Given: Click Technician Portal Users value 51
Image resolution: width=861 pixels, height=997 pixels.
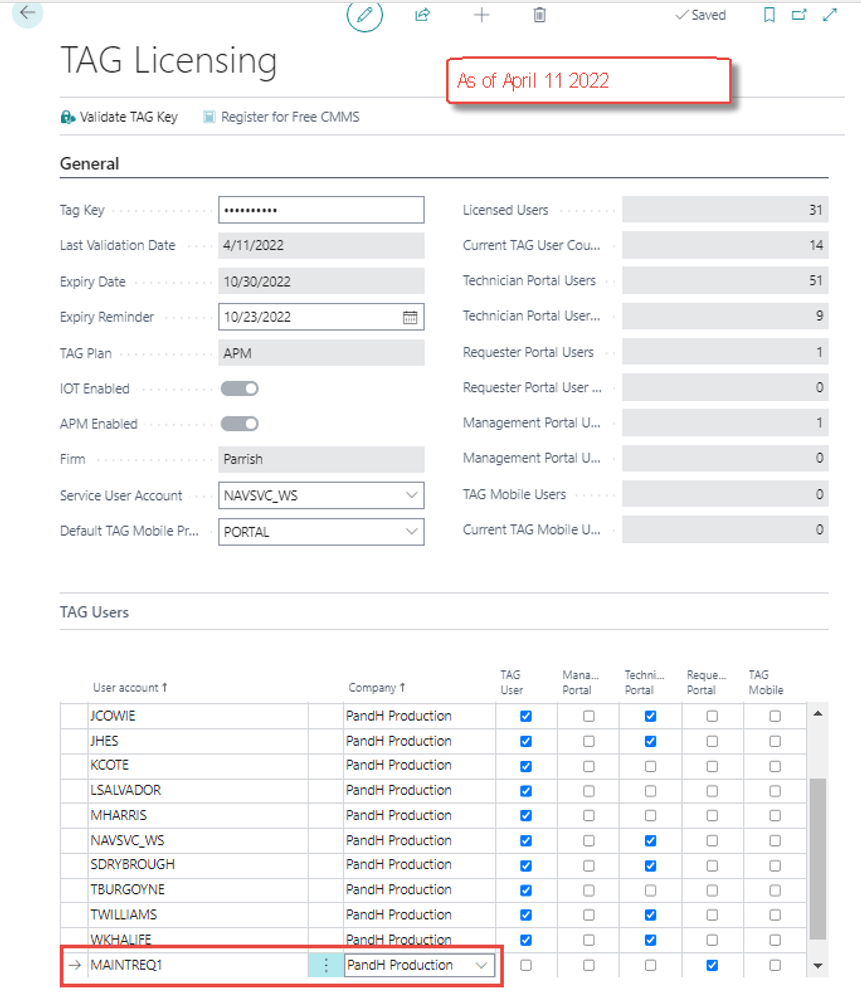Looking at the screenshot, I should click(725, 280).
